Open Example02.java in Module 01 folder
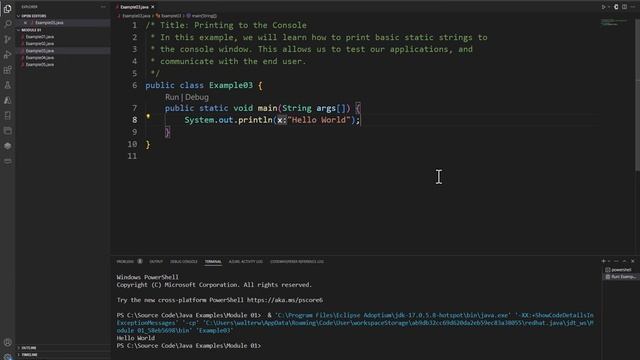 40,44
